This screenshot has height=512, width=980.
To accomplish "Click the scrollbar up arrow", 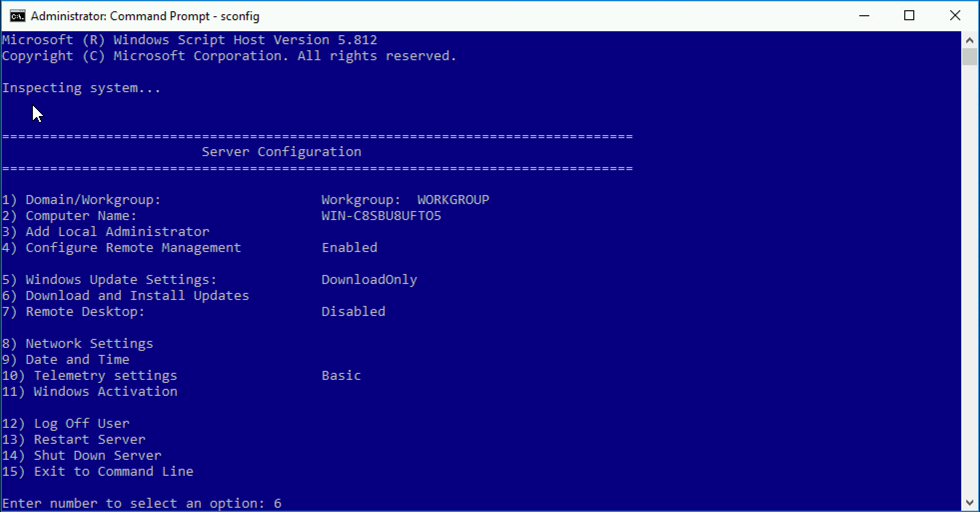I will 969,40.
